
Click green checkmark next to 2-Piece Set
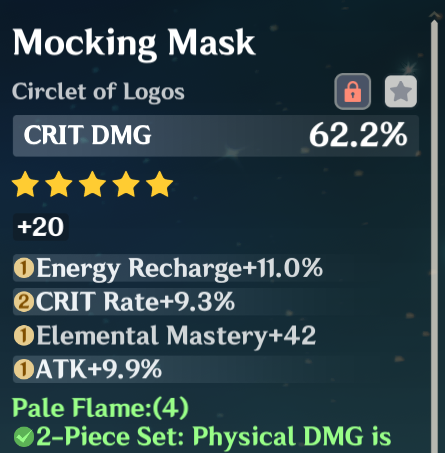coord(24,437)
